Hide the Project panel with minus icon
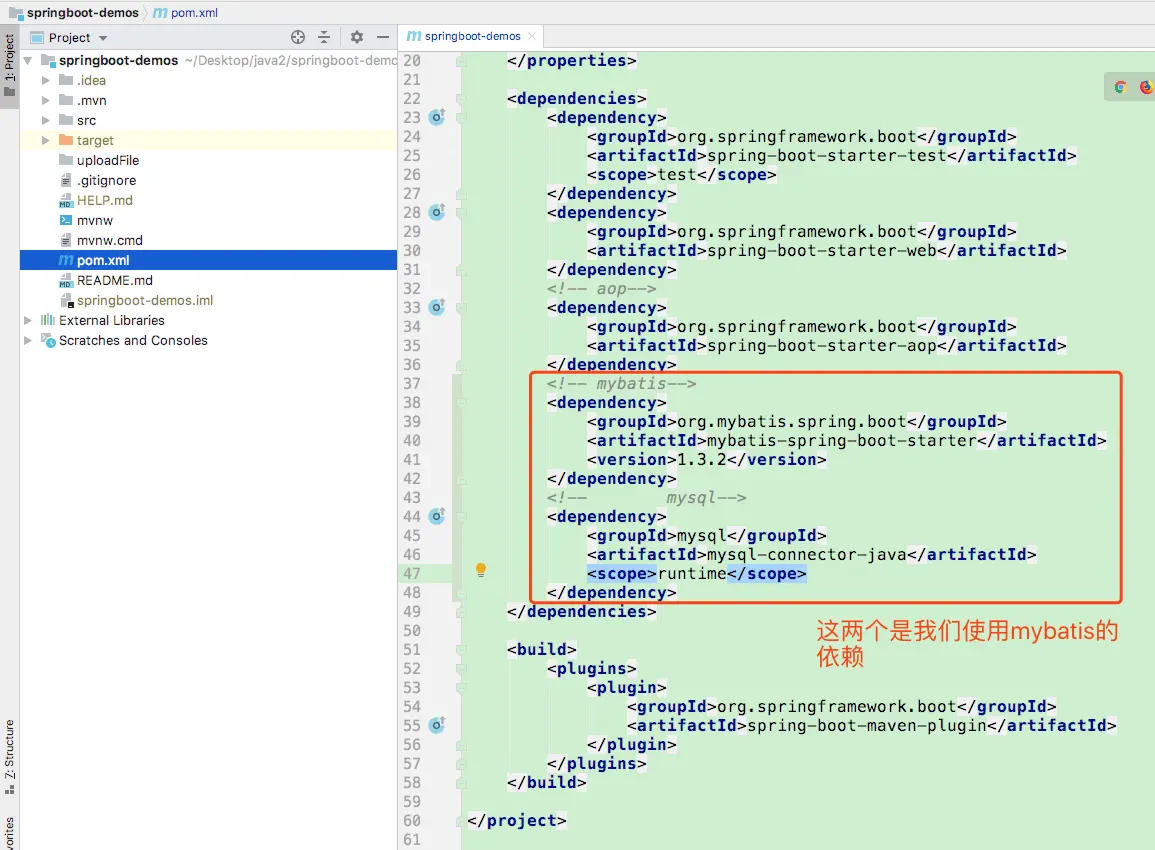 383,38
